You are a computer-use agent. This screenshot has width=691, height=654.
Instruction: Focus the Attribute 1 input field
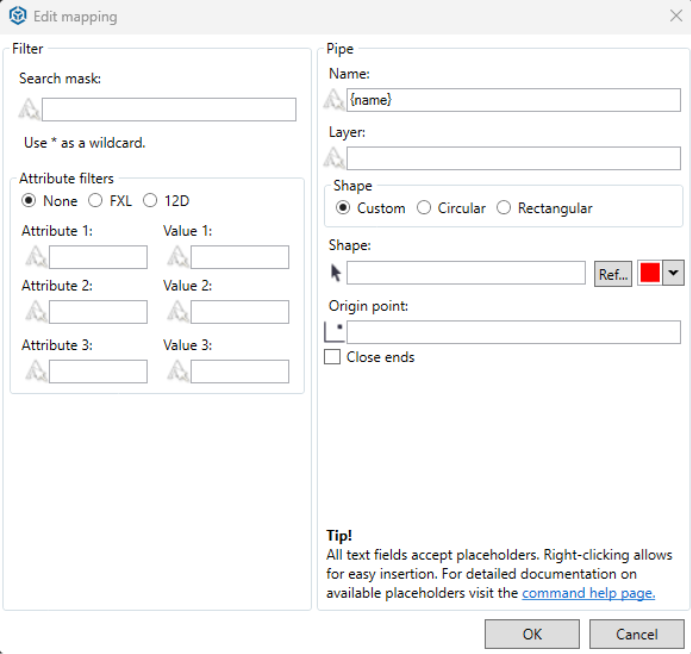coord(98,257)
